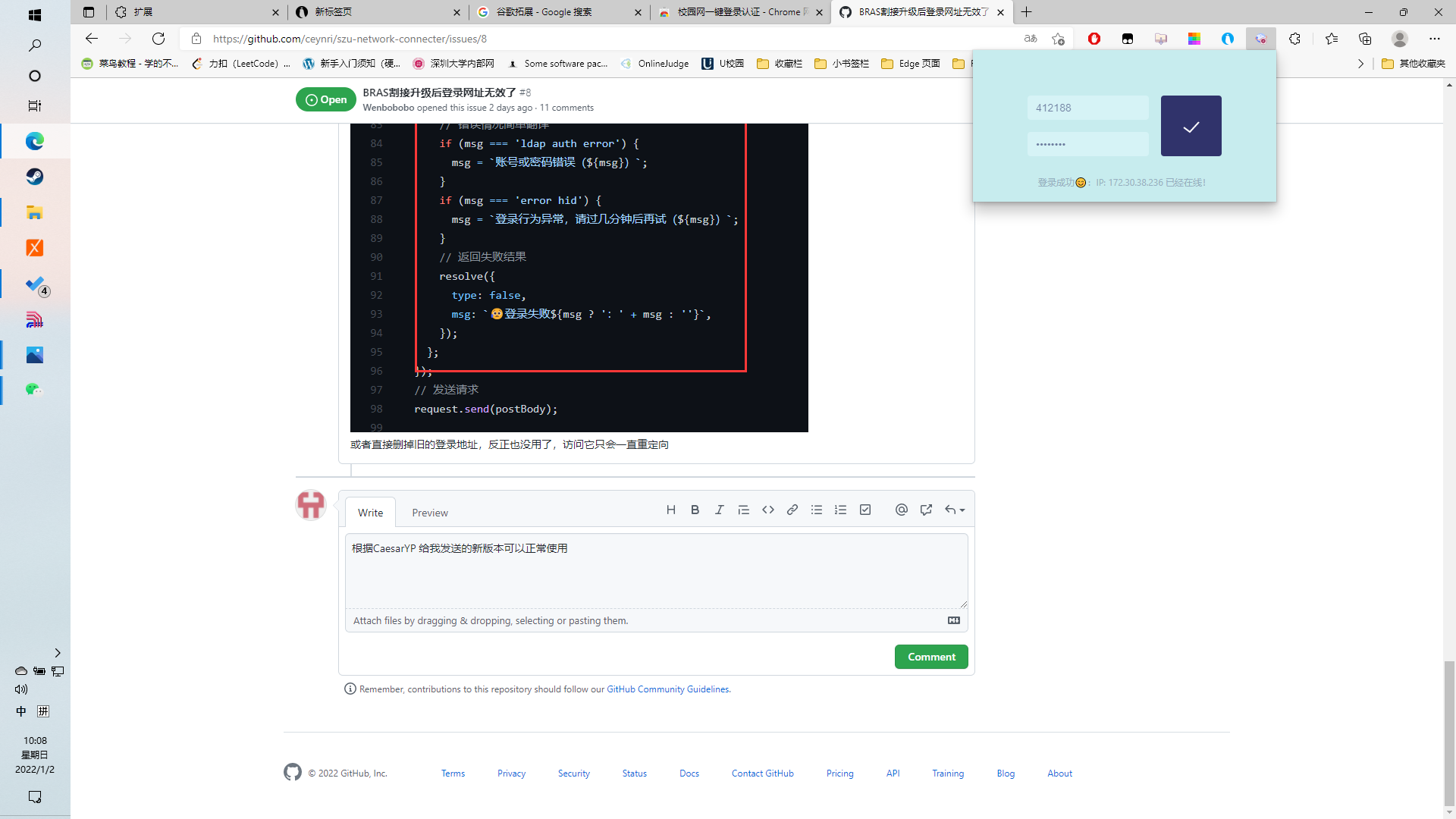Add a bulleted list to the comment
Image resolution: width=1456 pixels, height=819 pixels.
coord(816,509)
